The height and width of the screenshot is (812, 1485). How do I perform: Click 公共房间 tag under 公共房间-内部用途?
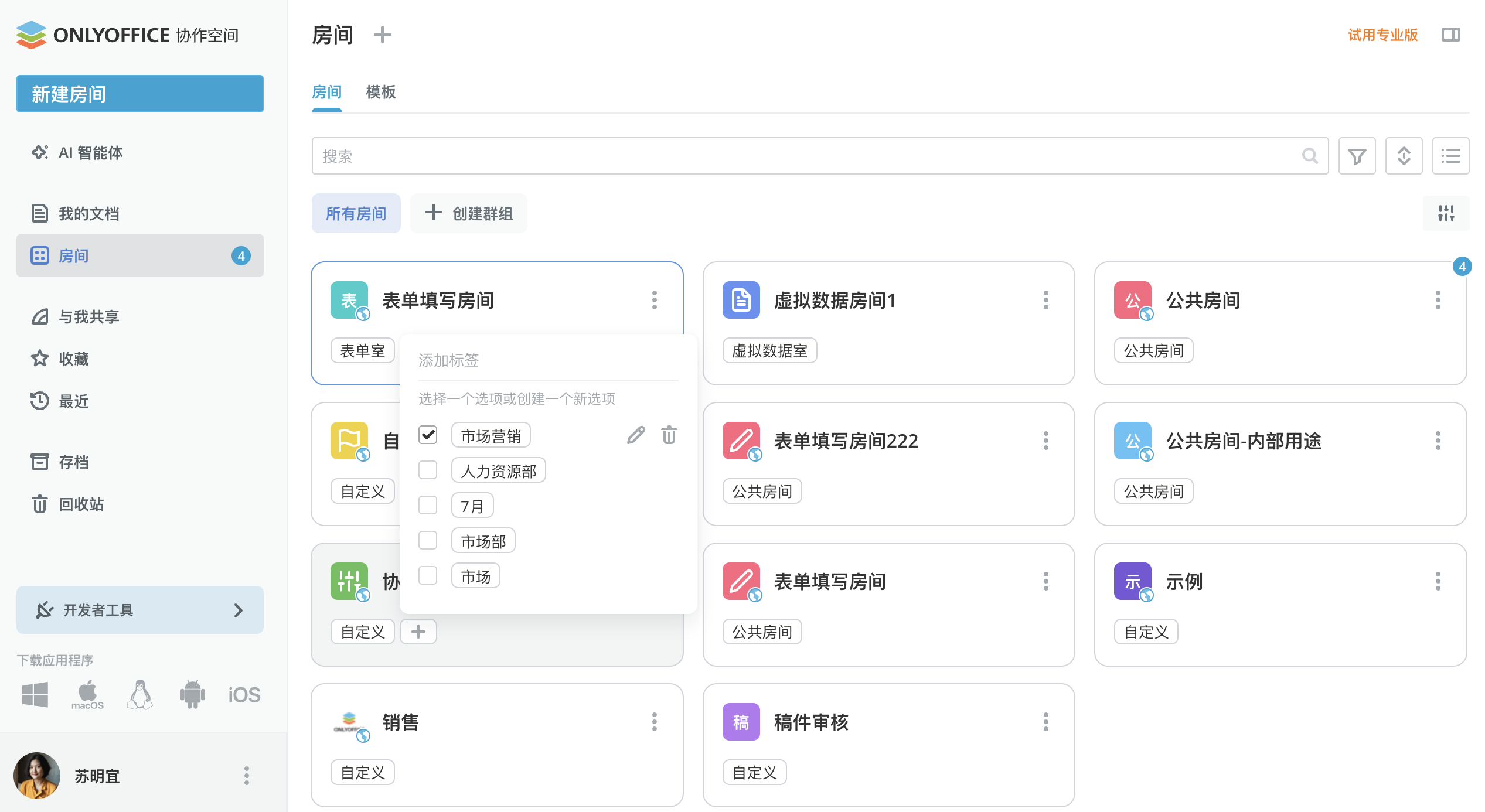(1154, 491)
